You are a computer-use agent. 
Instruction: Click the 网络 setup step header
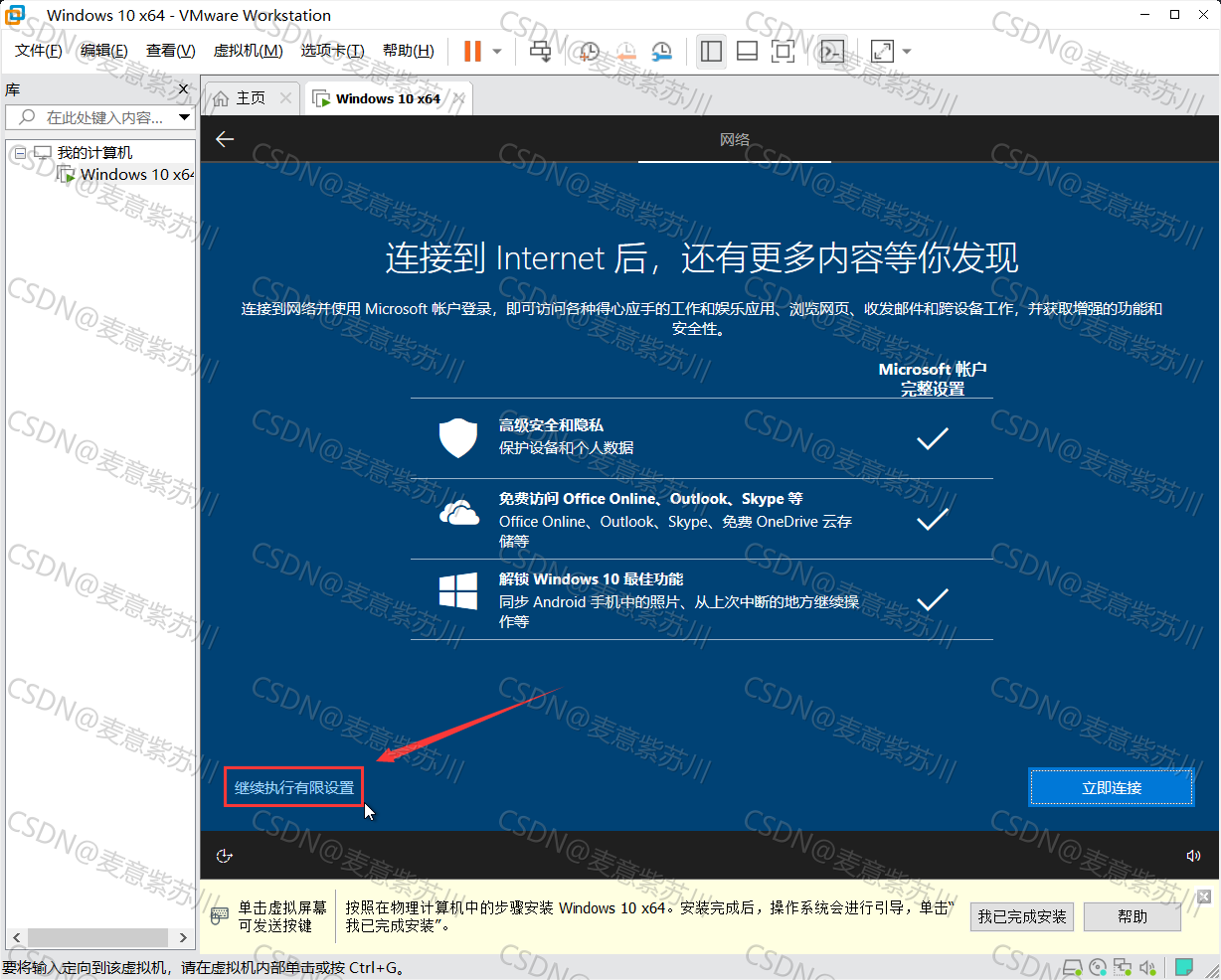point(735,140)
